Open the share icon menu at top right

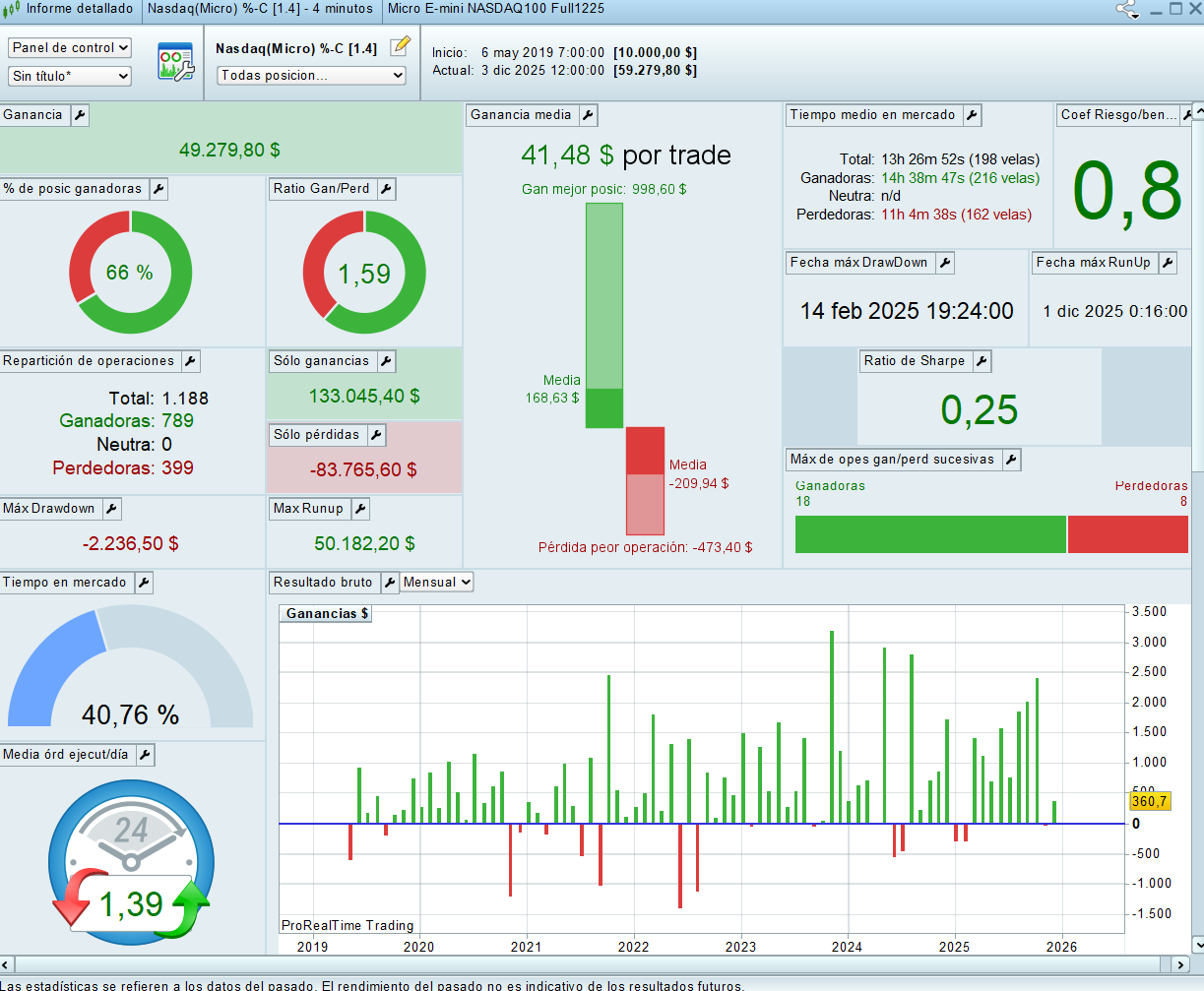(1126, 9)
